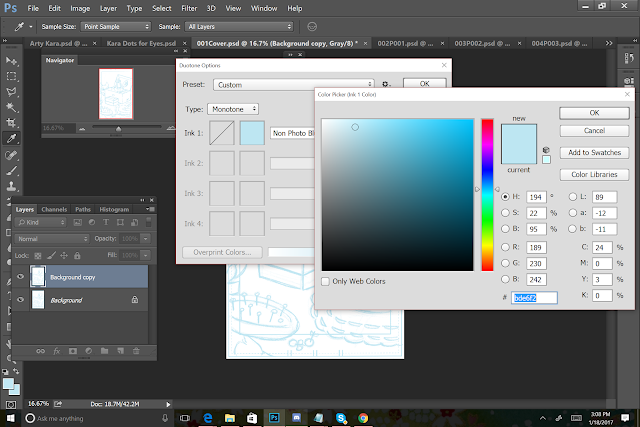Switch to the Channels tab
Viewport: 640px width, 427px height.
click(54, 209)
